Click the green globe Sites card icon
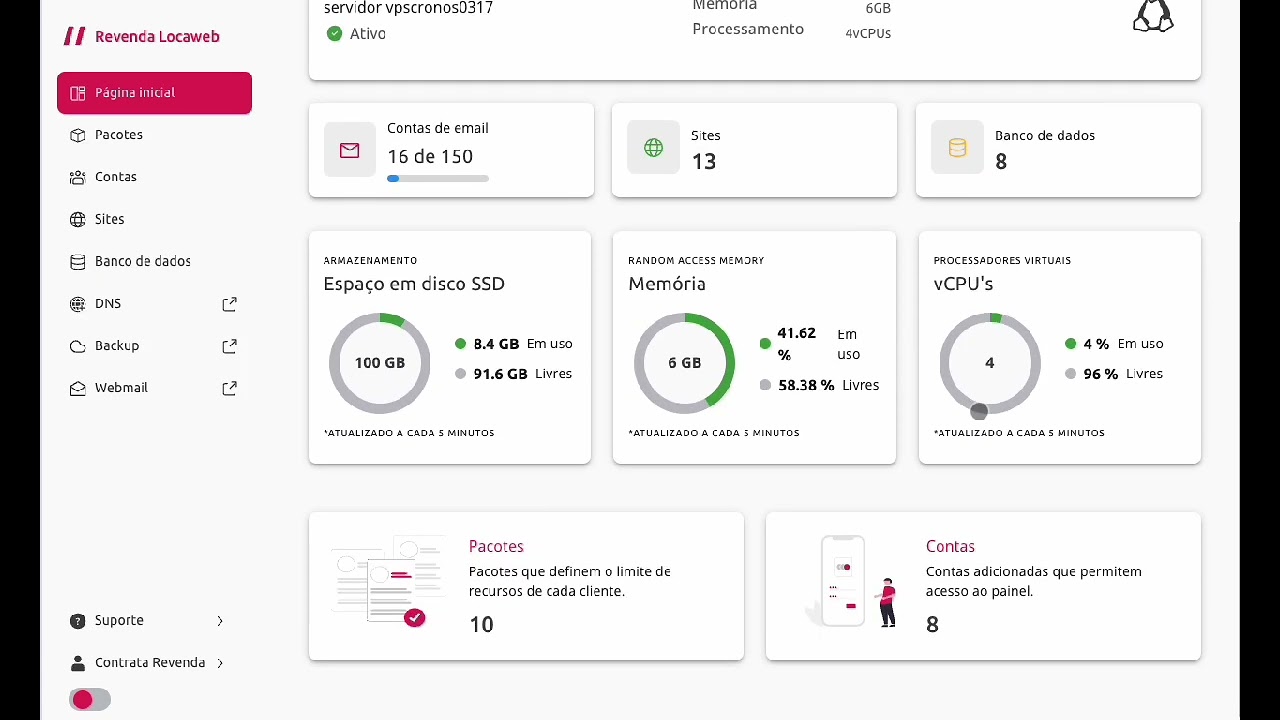This screenshot has width=1280, height=720. point(653,148)
